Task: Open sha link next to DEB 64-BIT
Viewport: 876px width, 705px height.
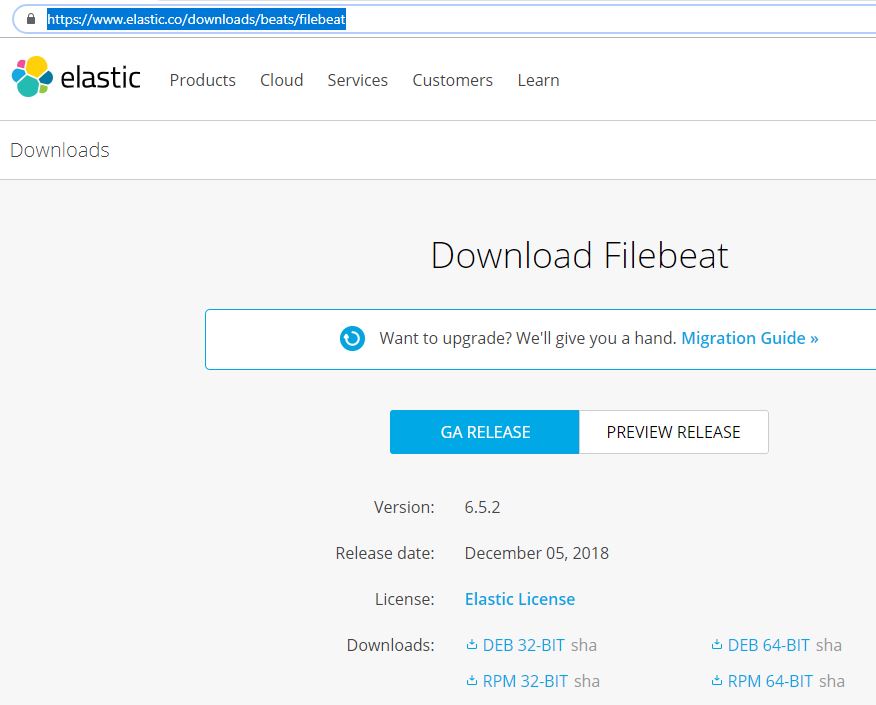Action: click(829, 645)
